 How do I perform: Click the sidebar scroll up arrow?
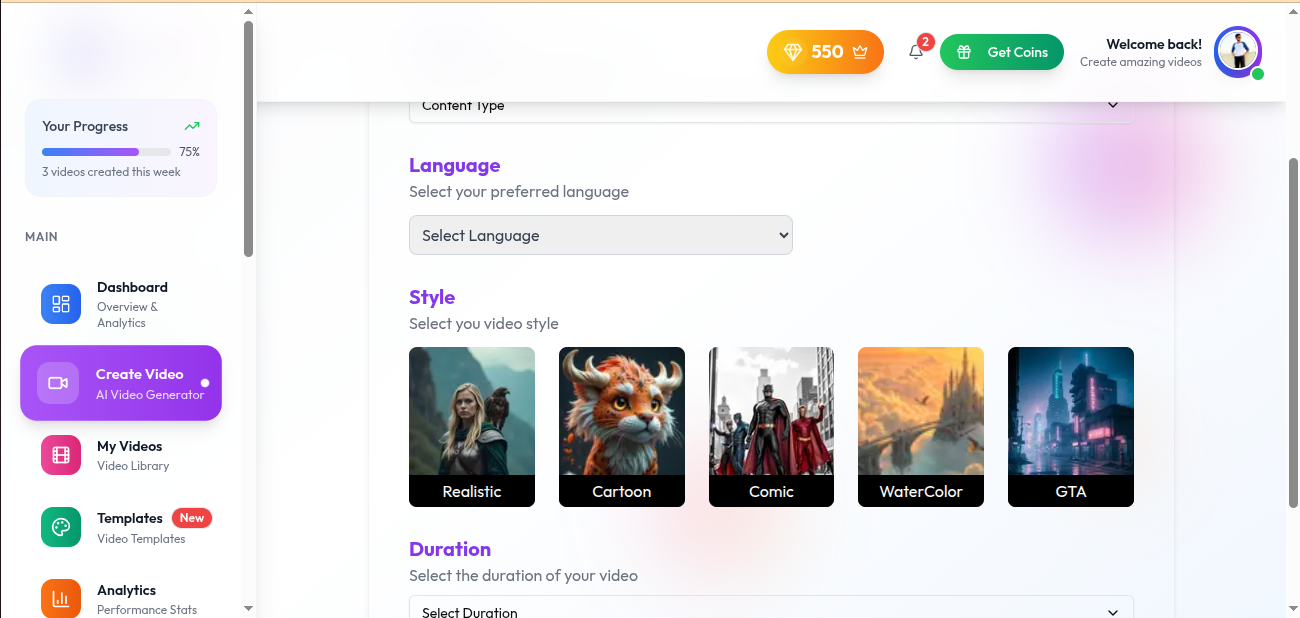248,10
